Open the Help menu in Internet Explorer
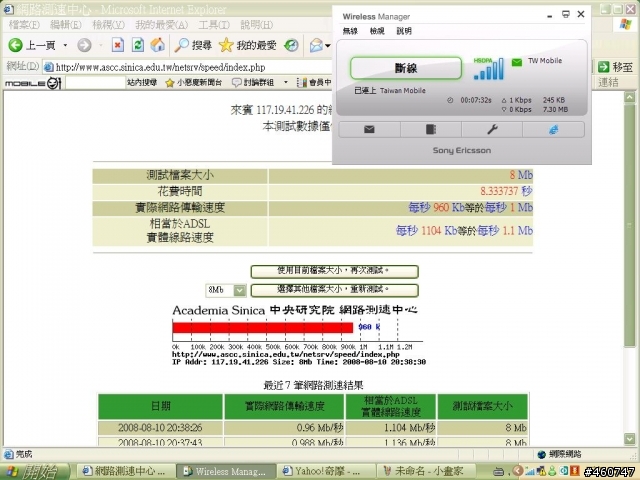 [x=256, y=25]
